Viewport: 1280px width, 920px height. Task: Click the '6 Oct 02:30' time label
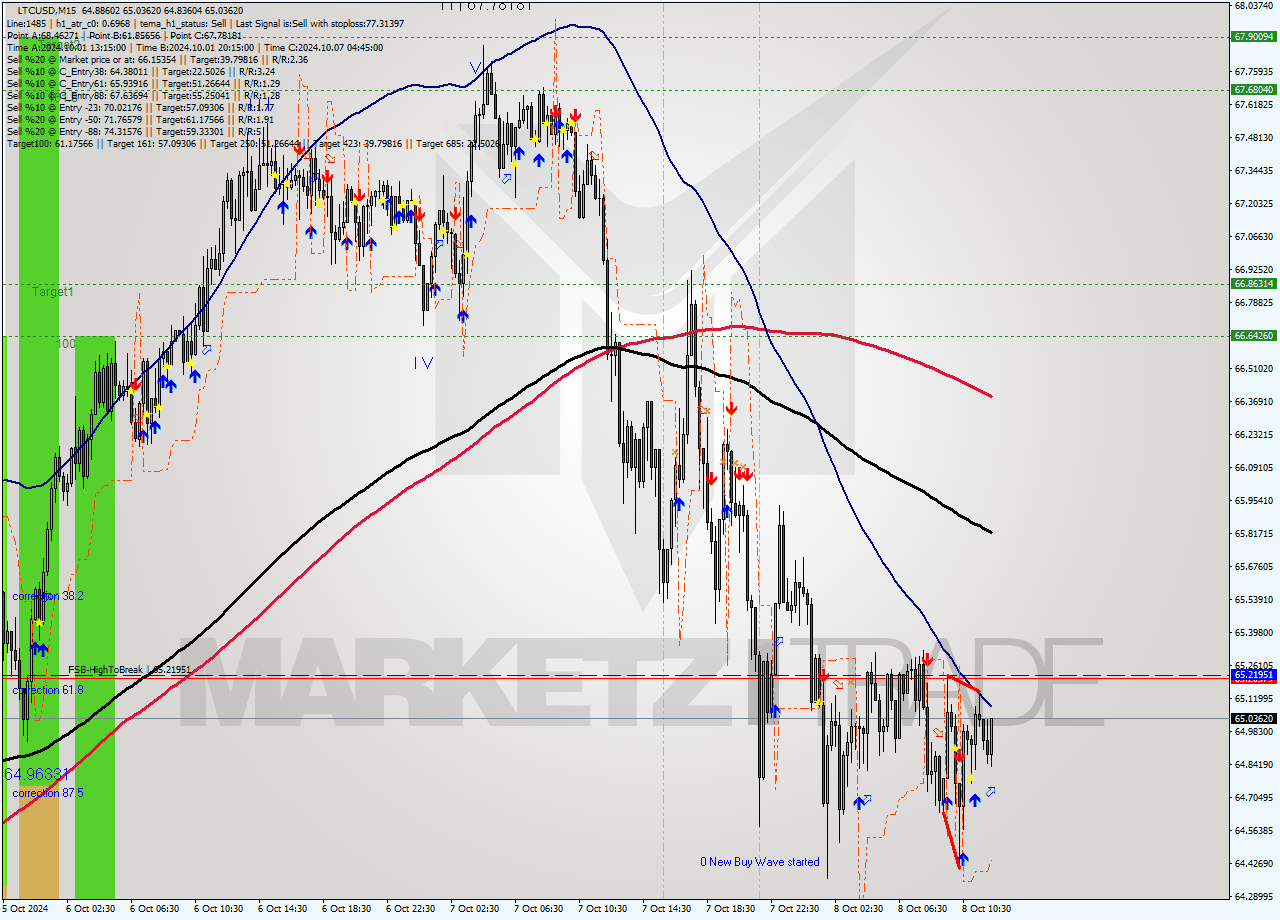[90, 909]
